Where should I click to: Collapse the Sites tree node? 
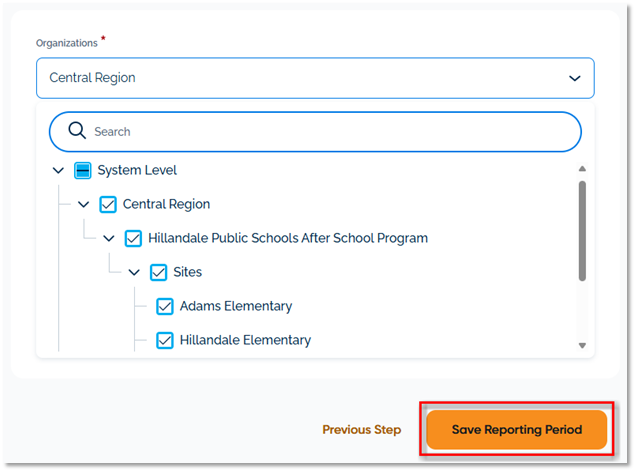134,272
